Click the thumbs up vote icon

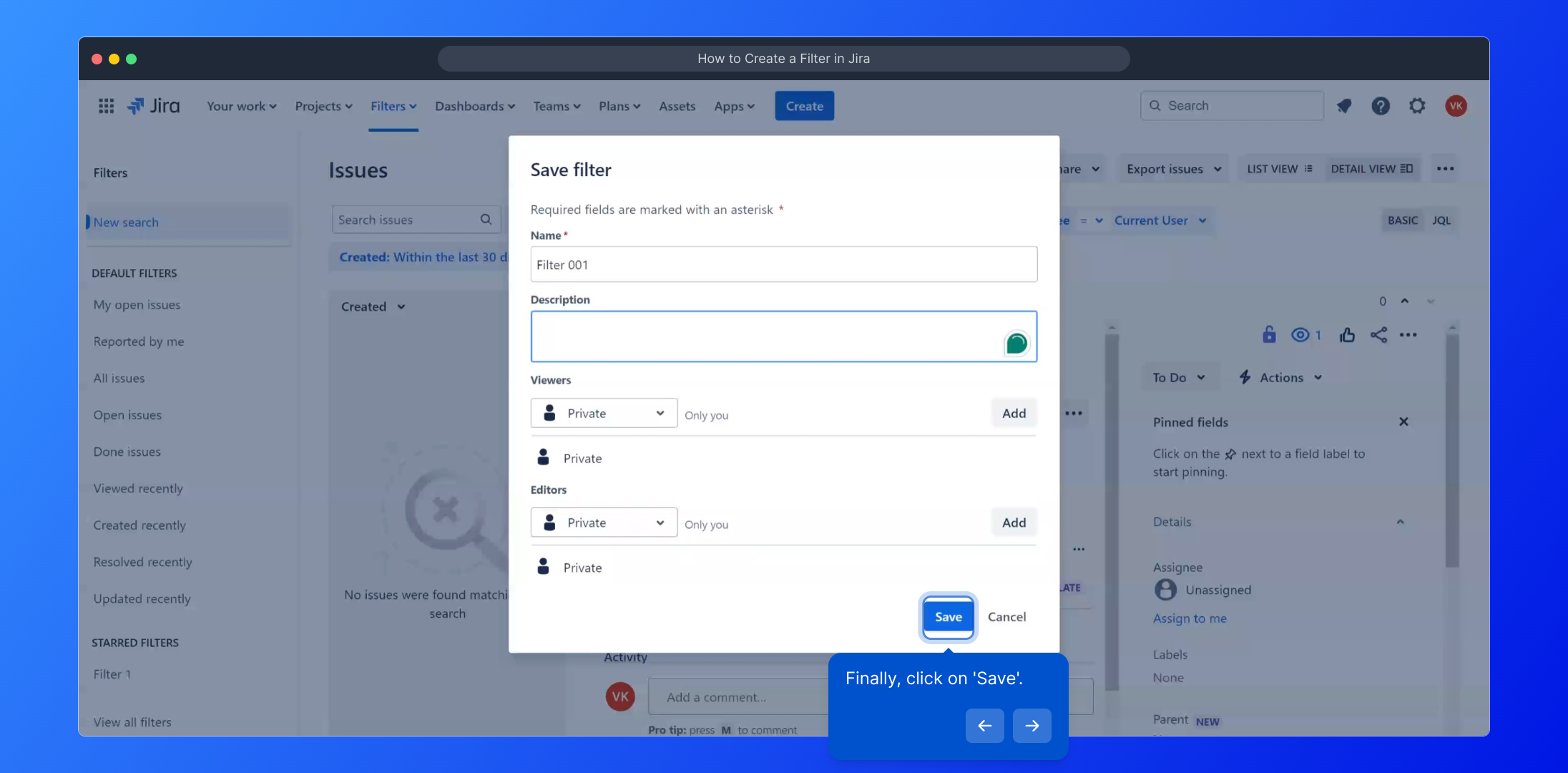tap(1347, 335)
